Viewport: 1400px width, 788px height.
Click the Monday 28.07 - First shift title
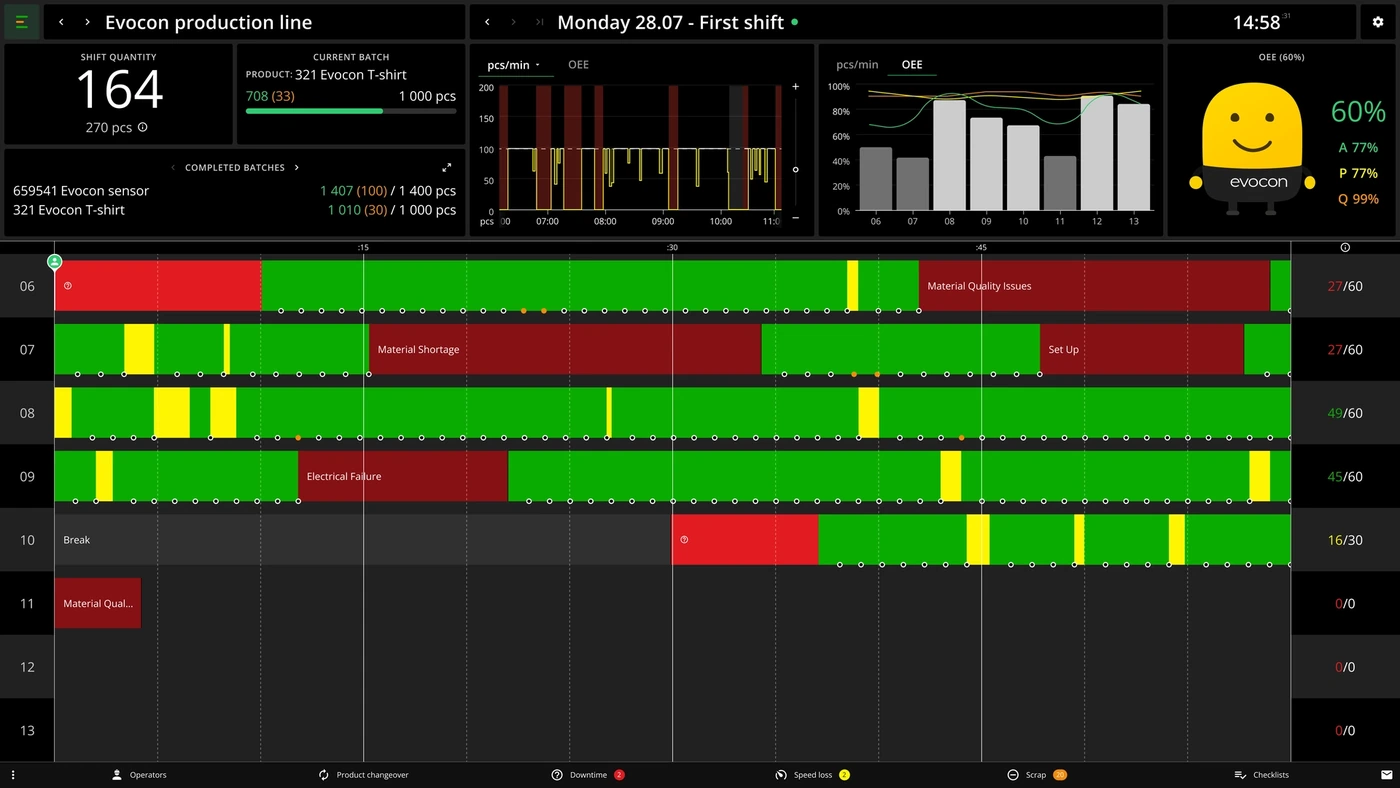point(671,22)
